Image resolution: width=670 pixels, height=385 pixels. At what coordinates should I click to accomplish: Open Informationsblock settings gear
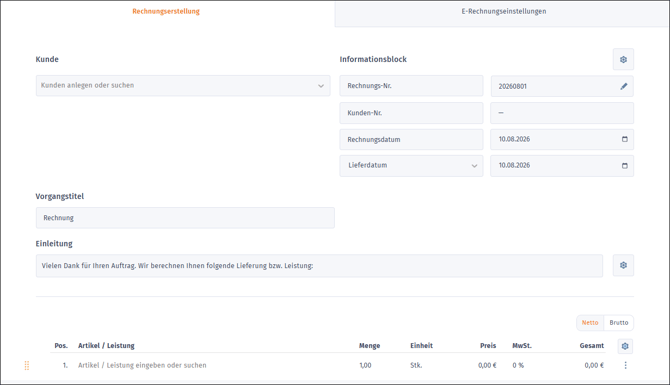tap(623, 59)
